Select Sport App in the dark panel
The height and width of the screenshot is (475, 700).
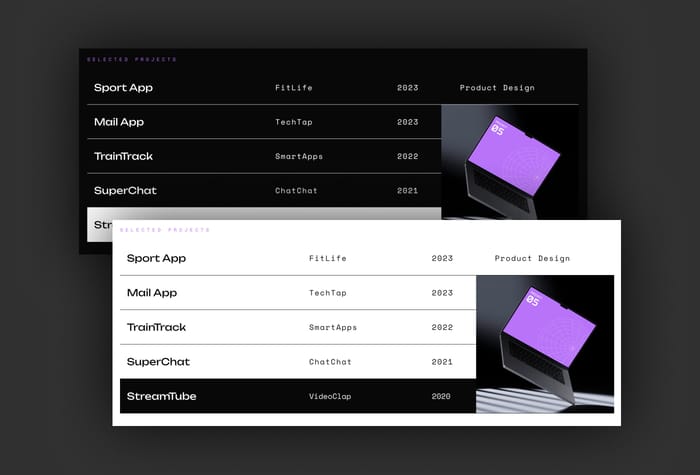[123, 88]
